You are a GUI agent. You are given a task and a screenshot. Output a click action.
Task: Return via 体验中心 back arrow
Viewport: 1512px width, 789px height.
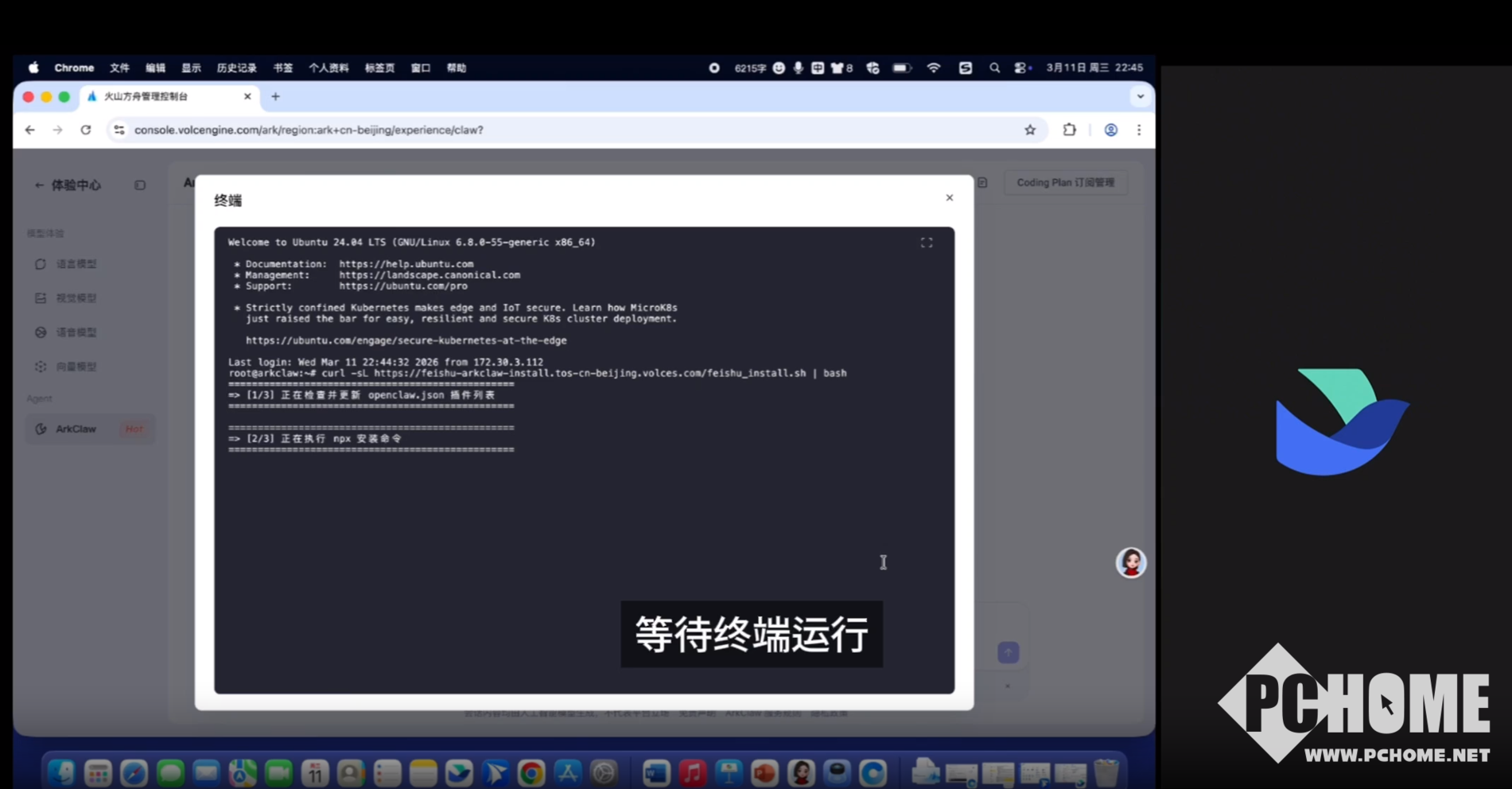click(38, 185)
